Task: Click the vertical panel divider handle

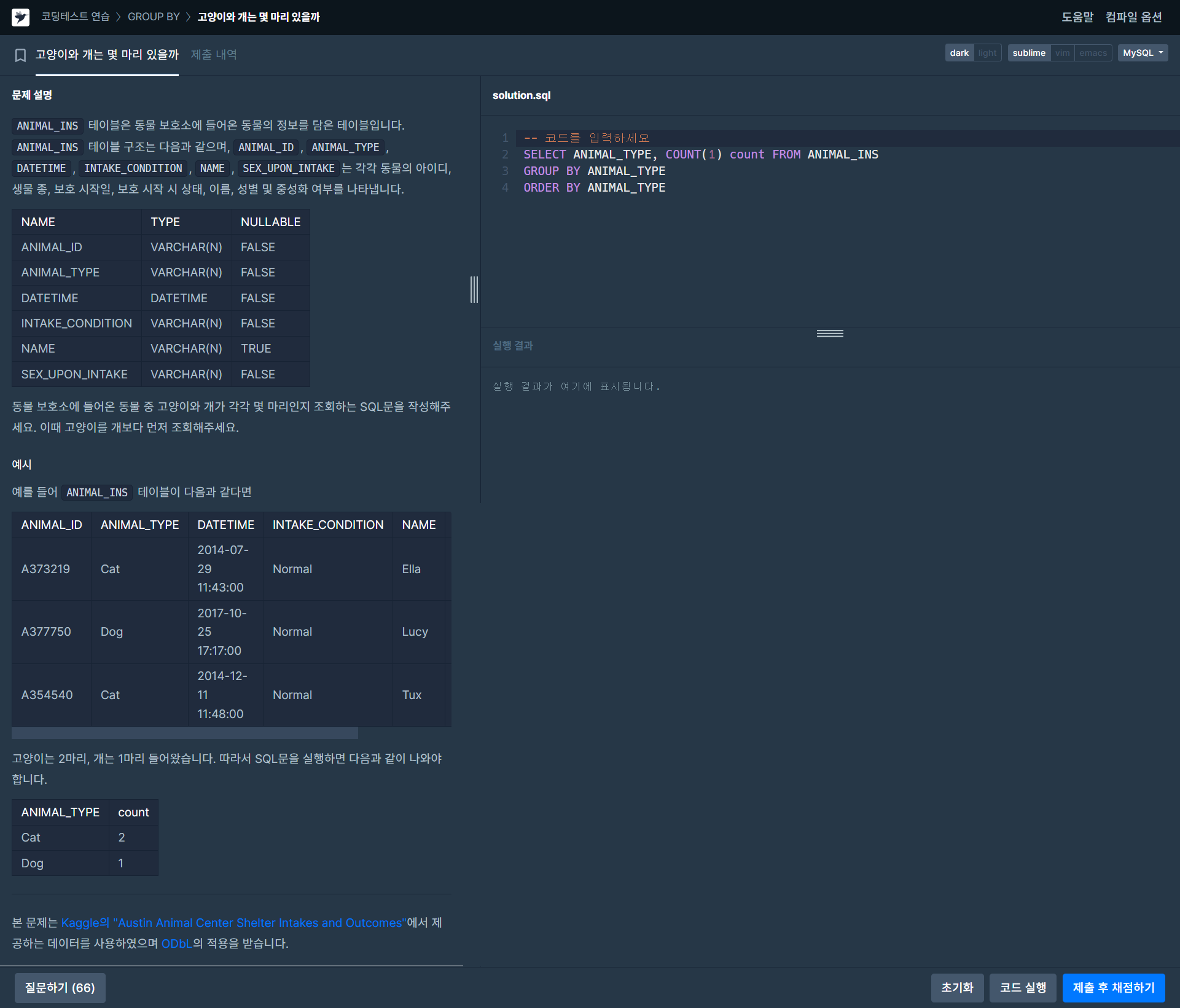Action: (474, 289)
